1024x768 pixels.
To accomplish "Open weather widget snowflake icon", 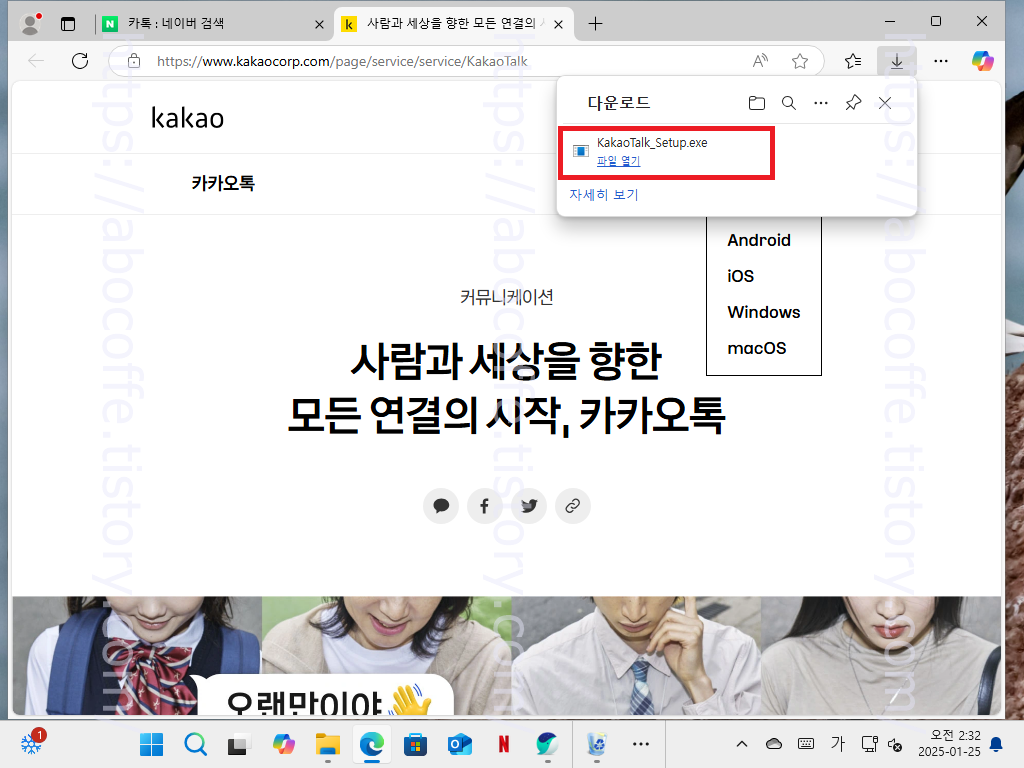I will click(x=31, y=743).
